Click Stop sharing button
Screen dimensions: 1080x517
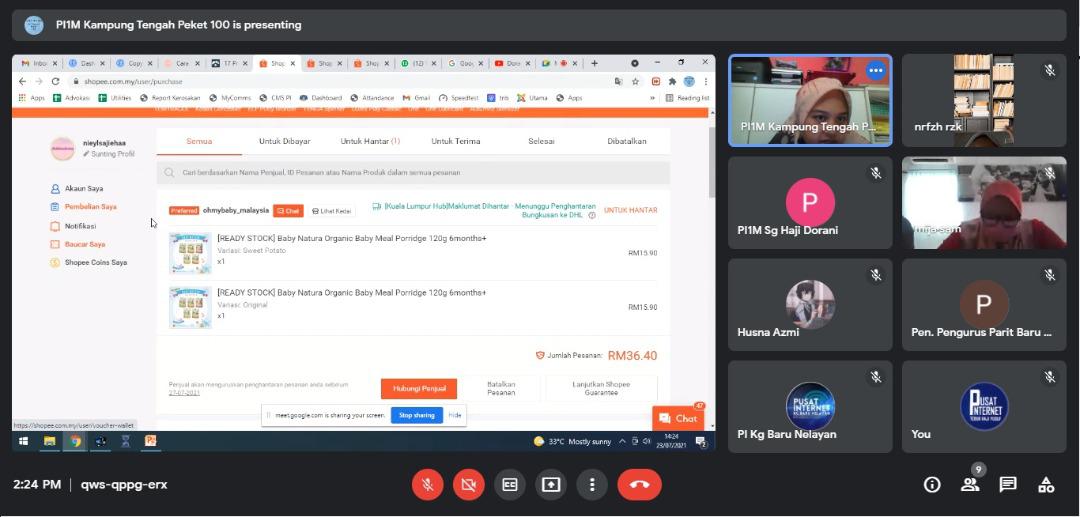click(x=417, y=415)
